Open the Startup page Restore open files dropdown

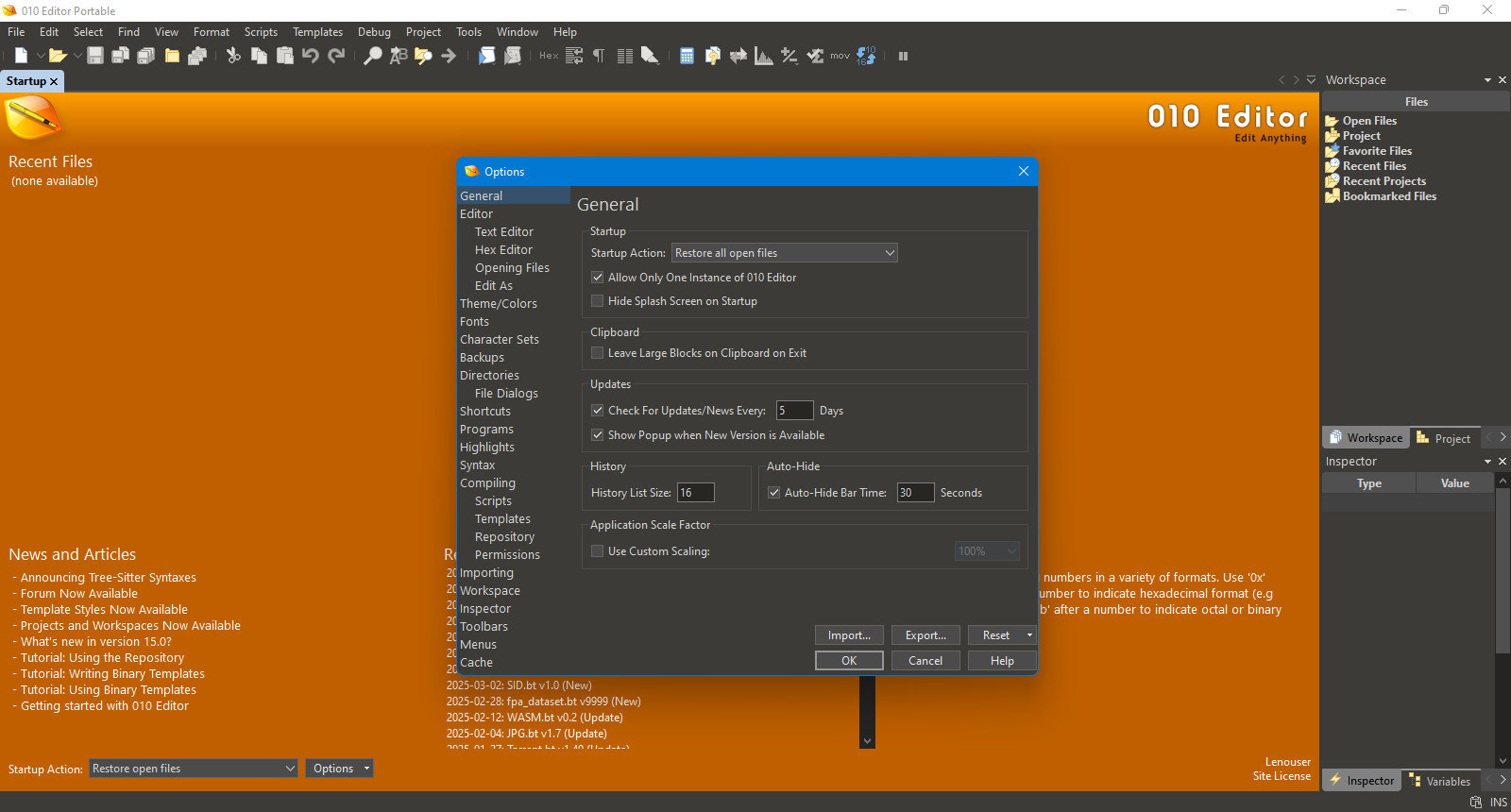[194, 769]
